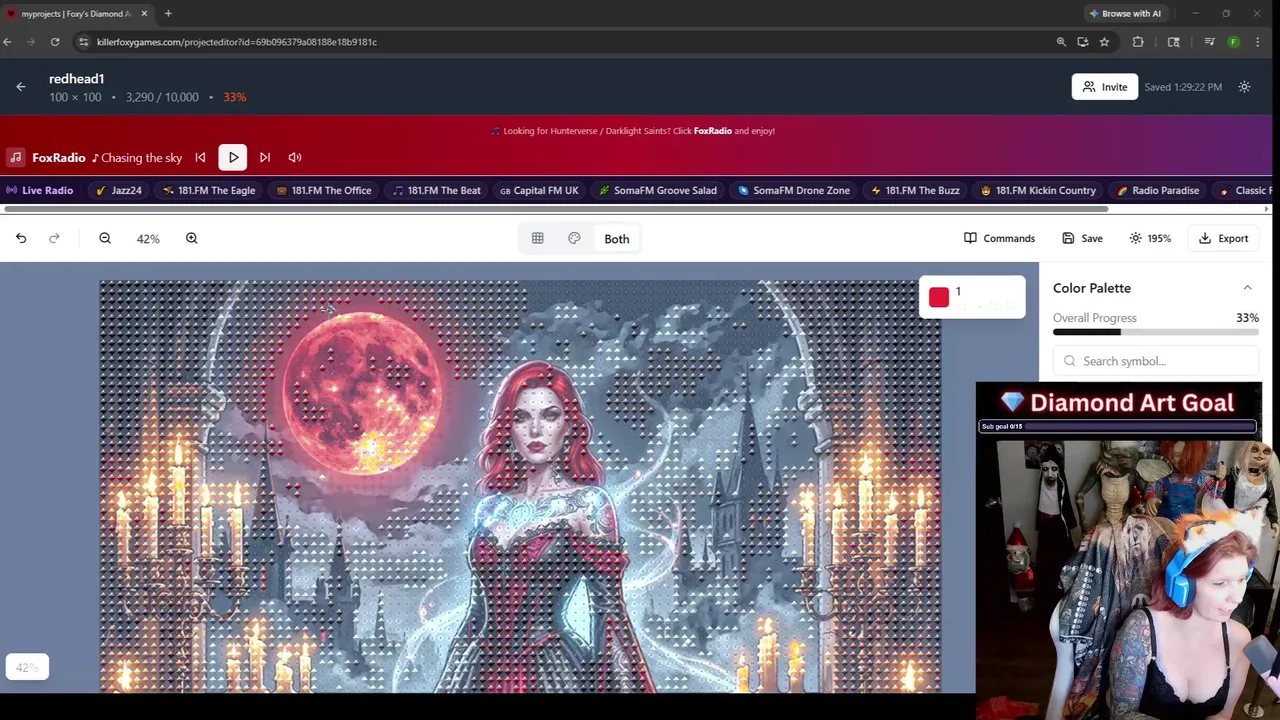Image resolution: width=1280 pixels, height=720 pixels.
Task: Click the FoxRadio link in the banner
Action: click(713, 131)
